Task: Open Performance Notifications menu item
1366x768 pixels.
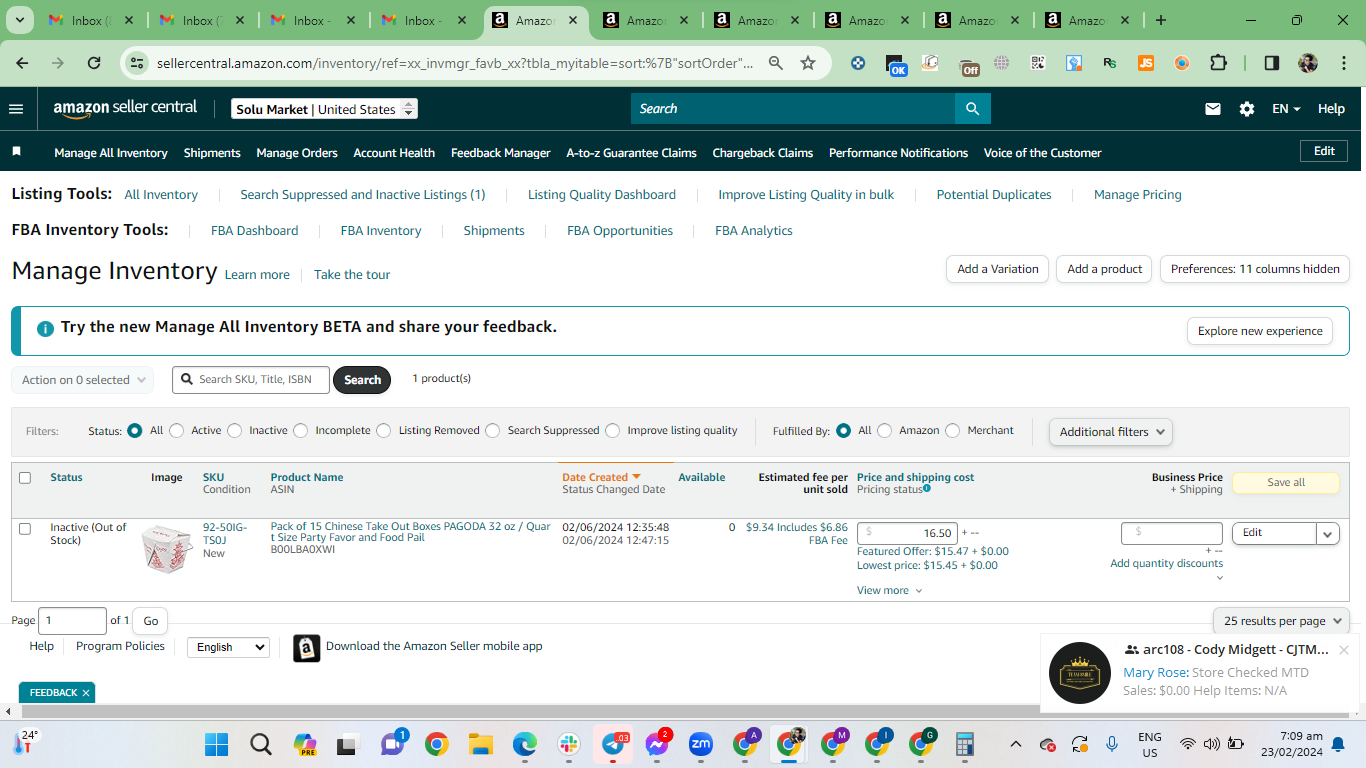Action: 898,153
